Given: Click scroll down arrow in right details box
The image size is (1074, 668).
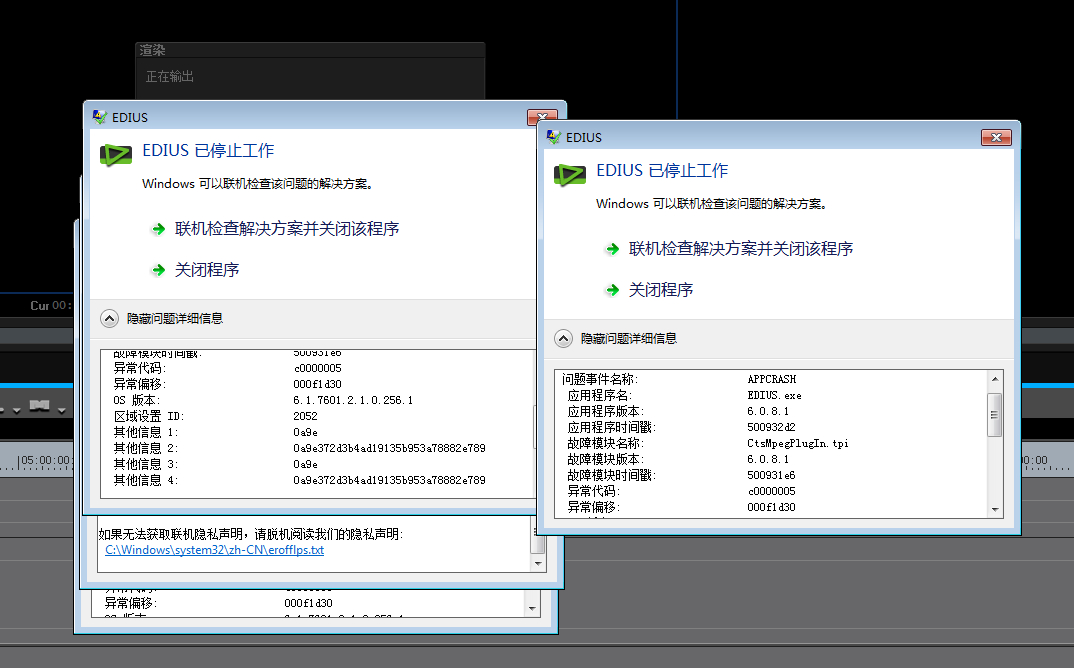Looking at the screenshot, I should 995,510.
